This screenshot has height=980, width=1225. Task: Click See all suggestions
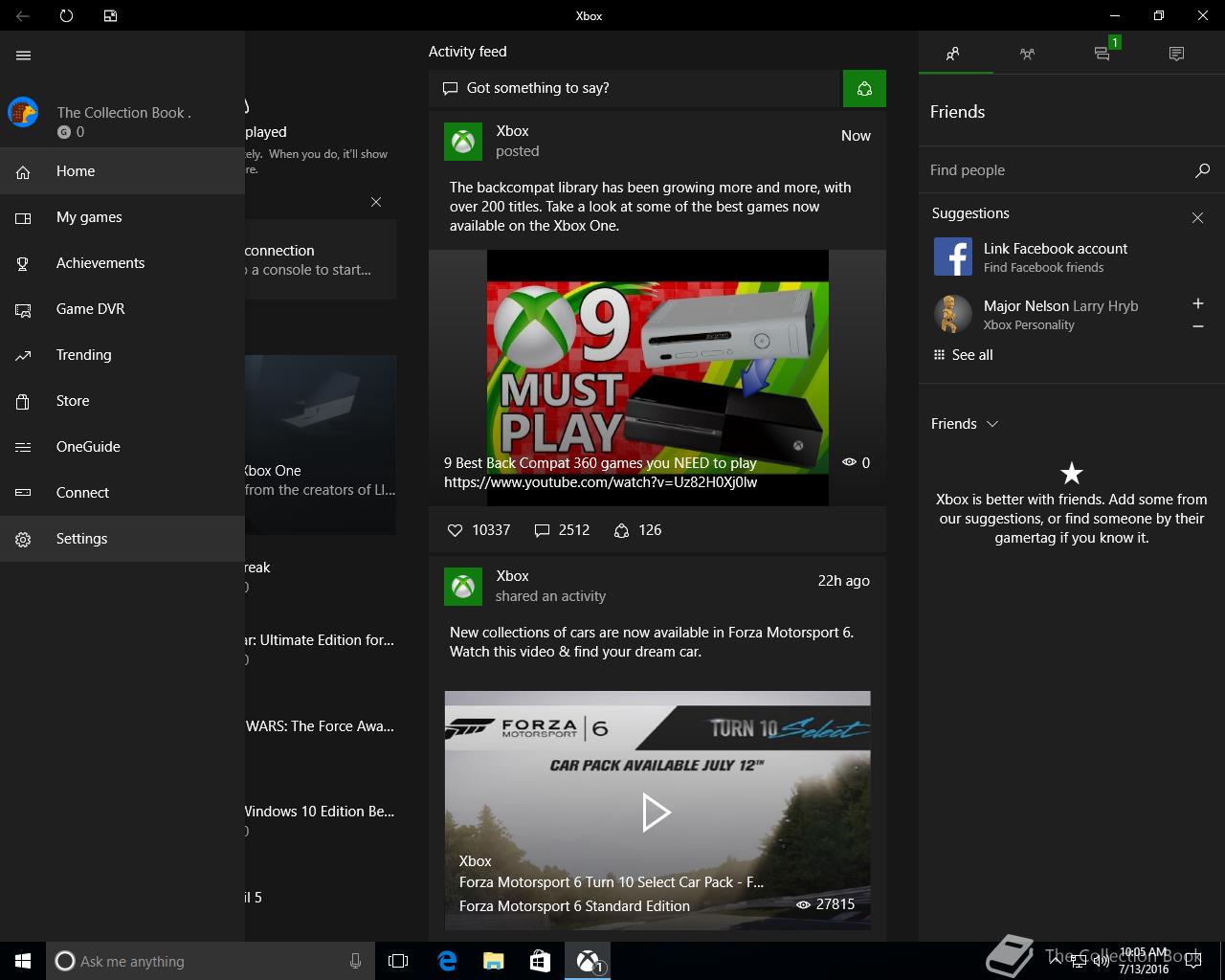pyautogui.click(x=963, y=355)
